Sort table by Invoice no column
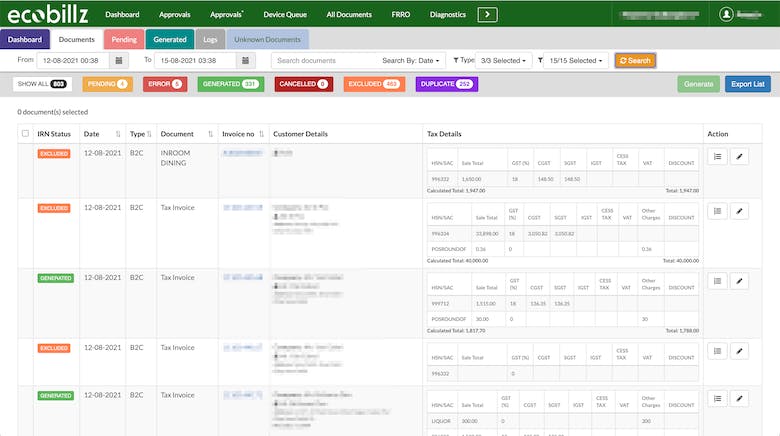 coord(262,134)
